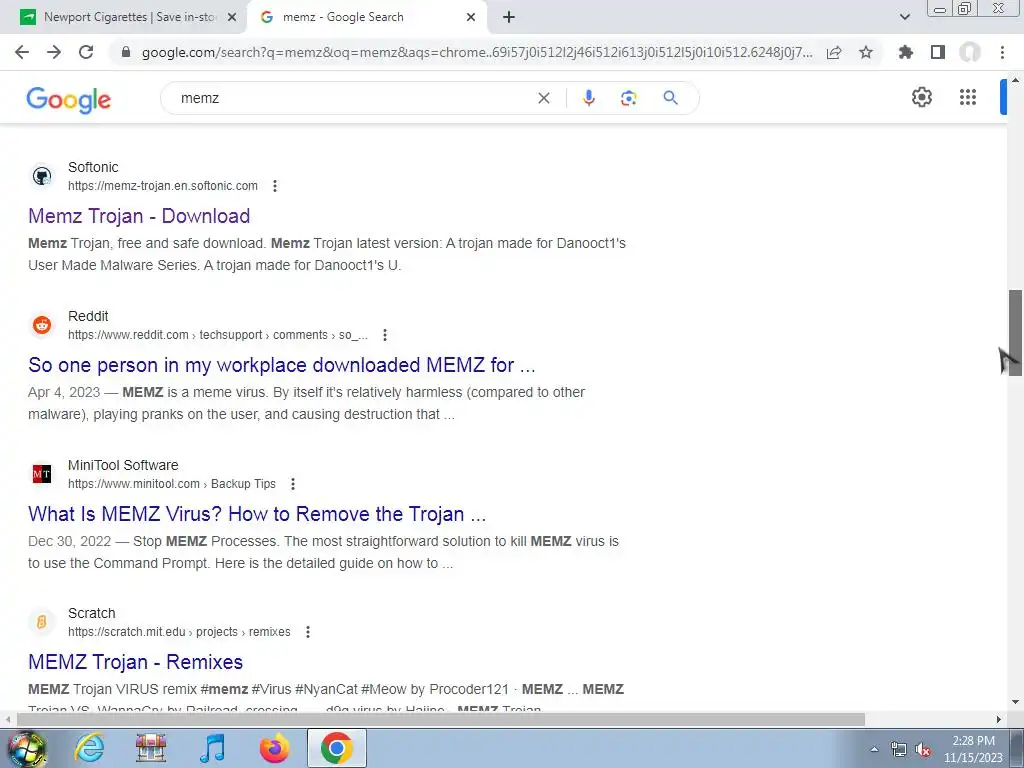This screenshot has height=768, width=1024.
Task: Click the Softonic site favicon
Action: 42,176
